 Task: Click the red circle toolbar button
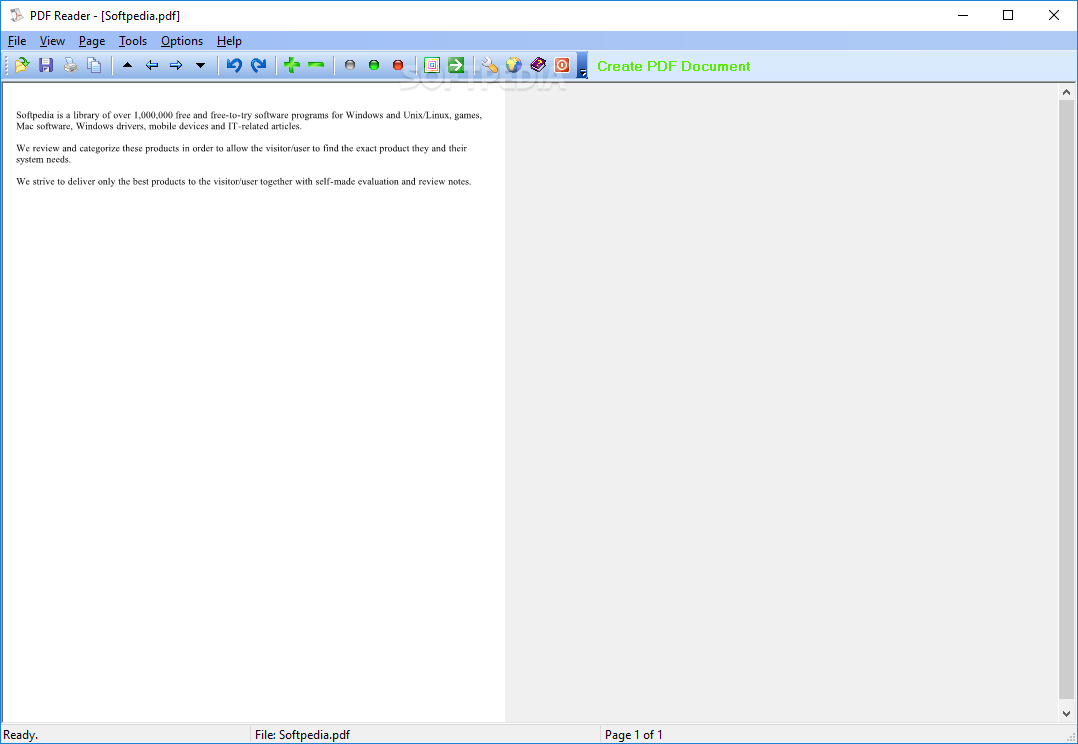coord(398,65)
